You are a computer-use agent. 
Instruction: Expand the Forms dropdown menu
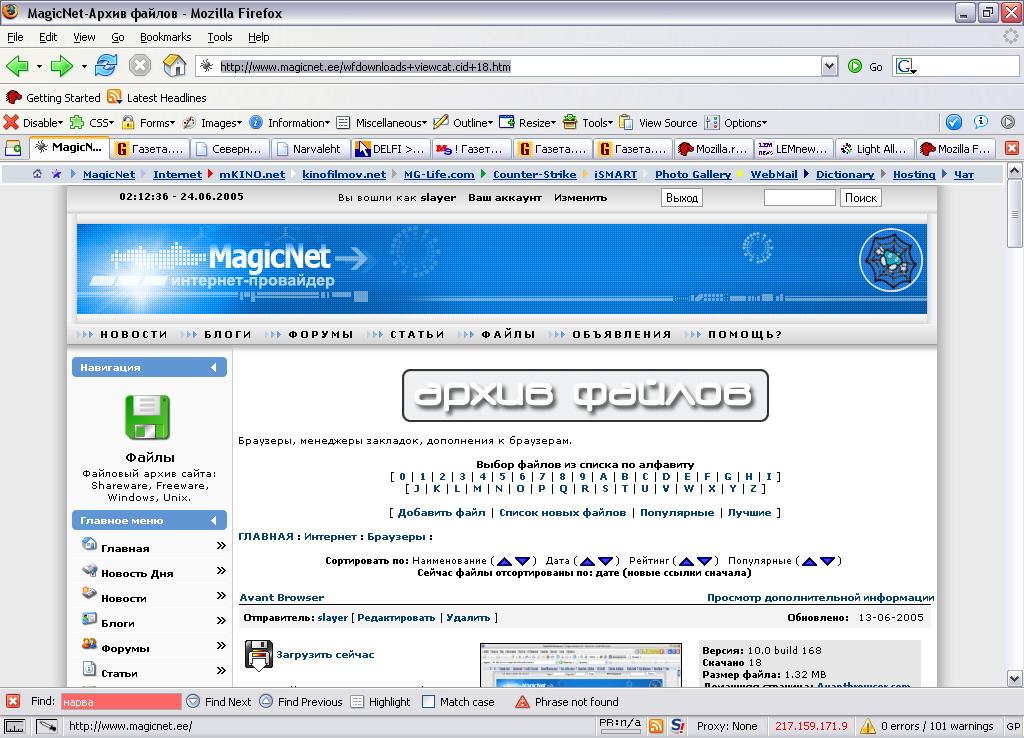(148, 122)
